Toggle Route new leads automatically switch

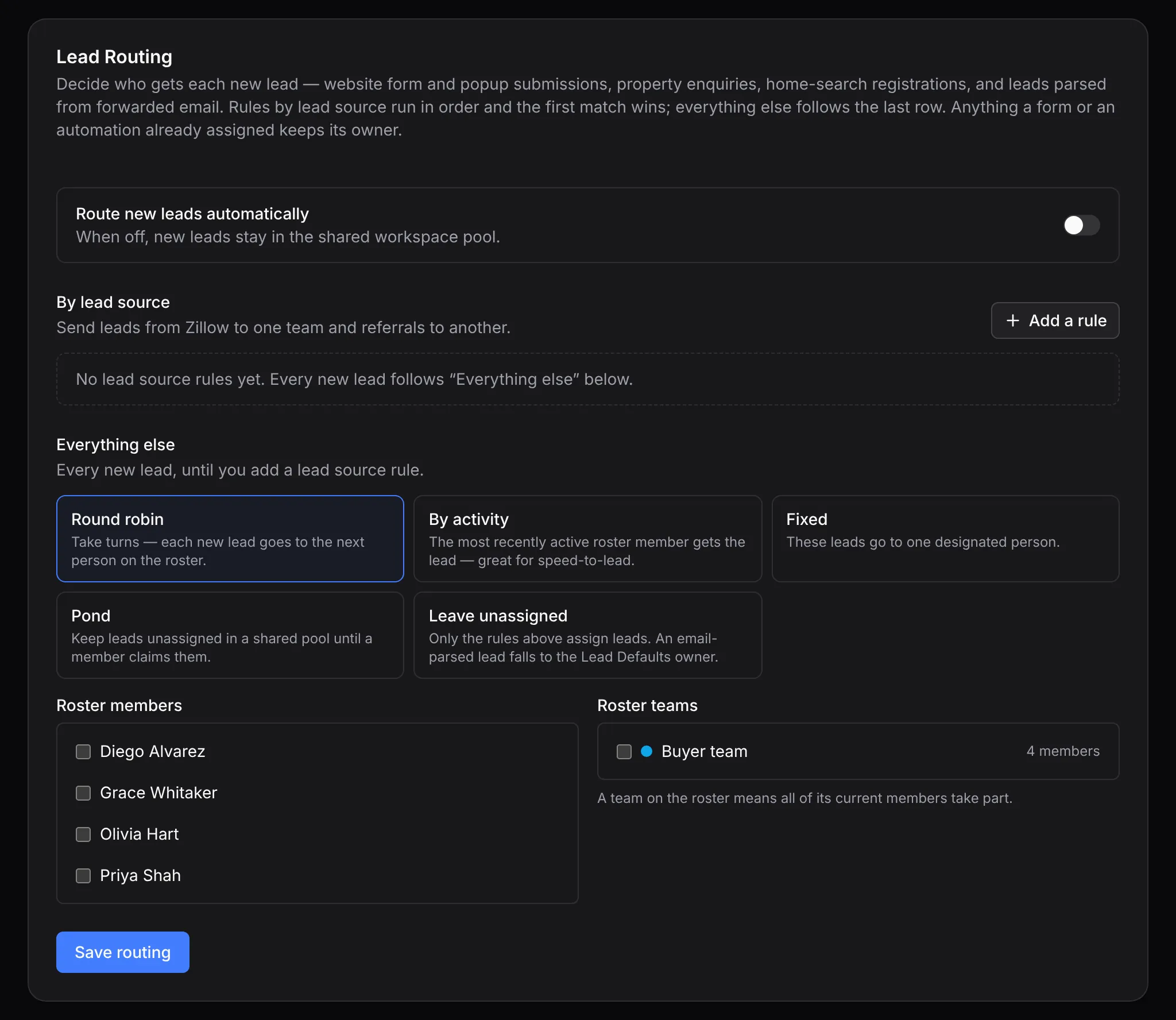click(1081, 225)
